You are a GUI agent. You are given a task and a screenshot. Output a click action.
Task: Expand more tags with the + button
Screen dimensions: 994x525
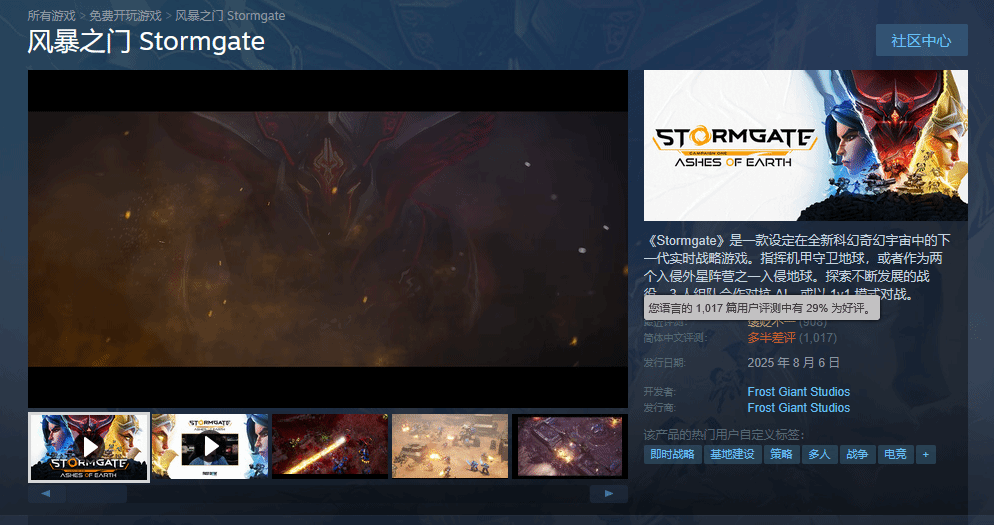coord(925,454)
